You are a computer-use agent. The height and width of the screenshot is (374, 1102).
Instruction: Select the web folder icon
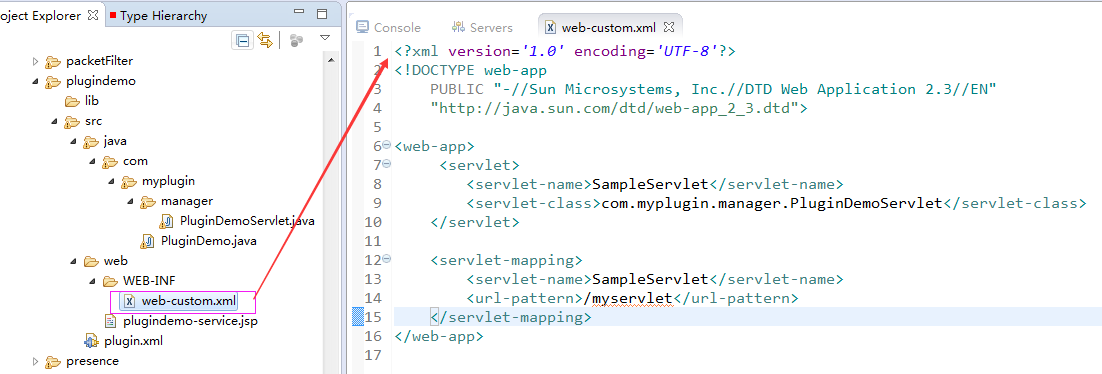tap(91, 262)
